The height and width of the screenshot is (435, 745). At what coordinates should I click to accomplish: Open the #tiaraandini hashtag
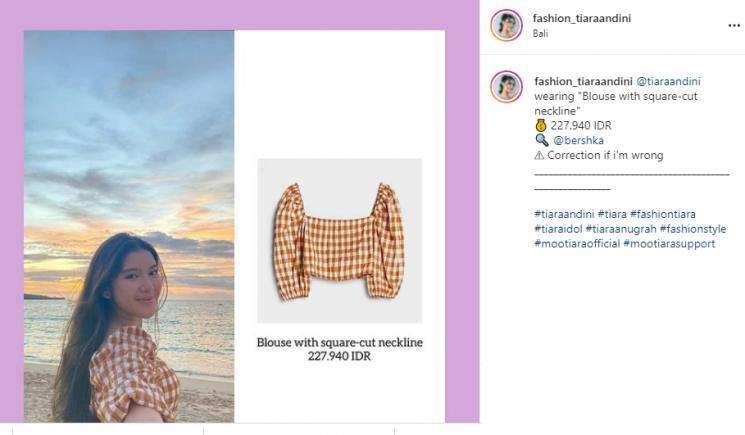point(564,214)
